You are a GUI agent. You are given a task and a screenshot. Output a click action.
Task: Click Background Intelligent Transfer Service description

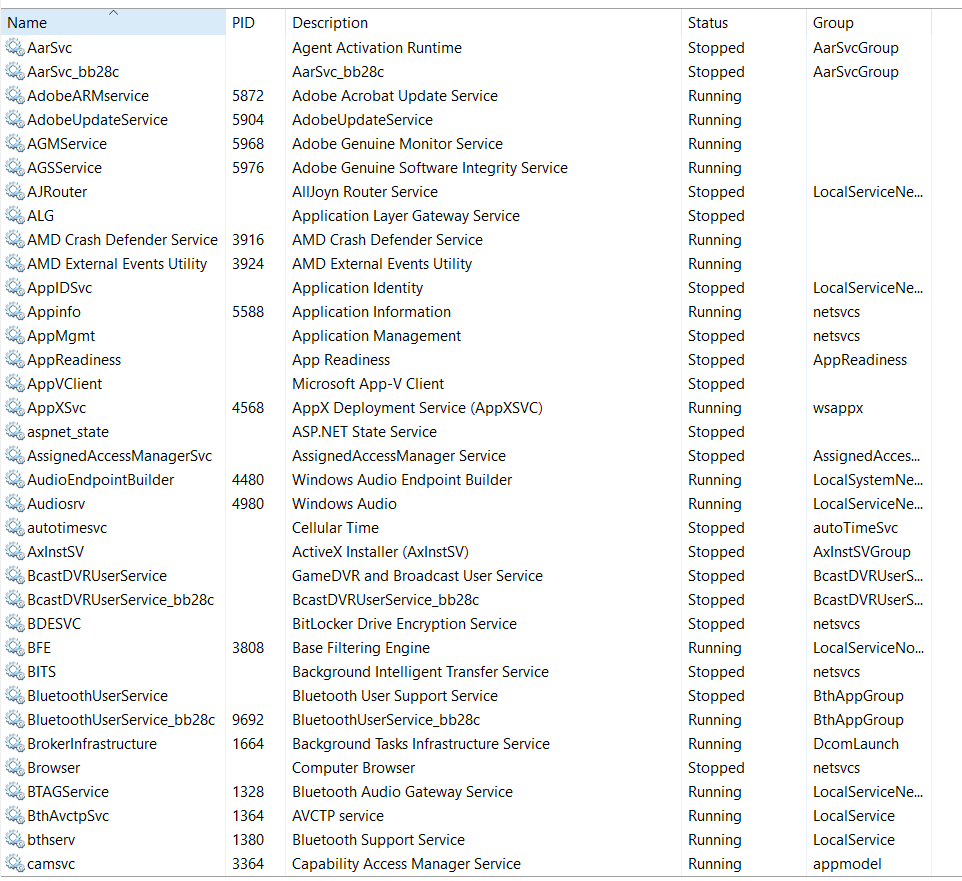420,671
